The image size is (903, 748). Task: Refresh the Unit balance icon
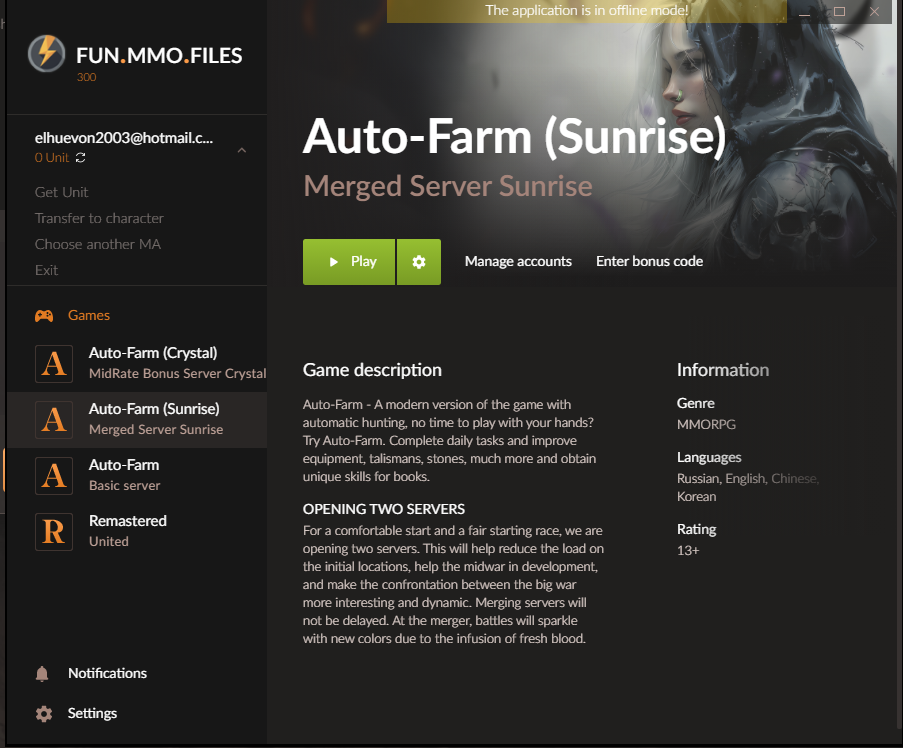point(81,158)
